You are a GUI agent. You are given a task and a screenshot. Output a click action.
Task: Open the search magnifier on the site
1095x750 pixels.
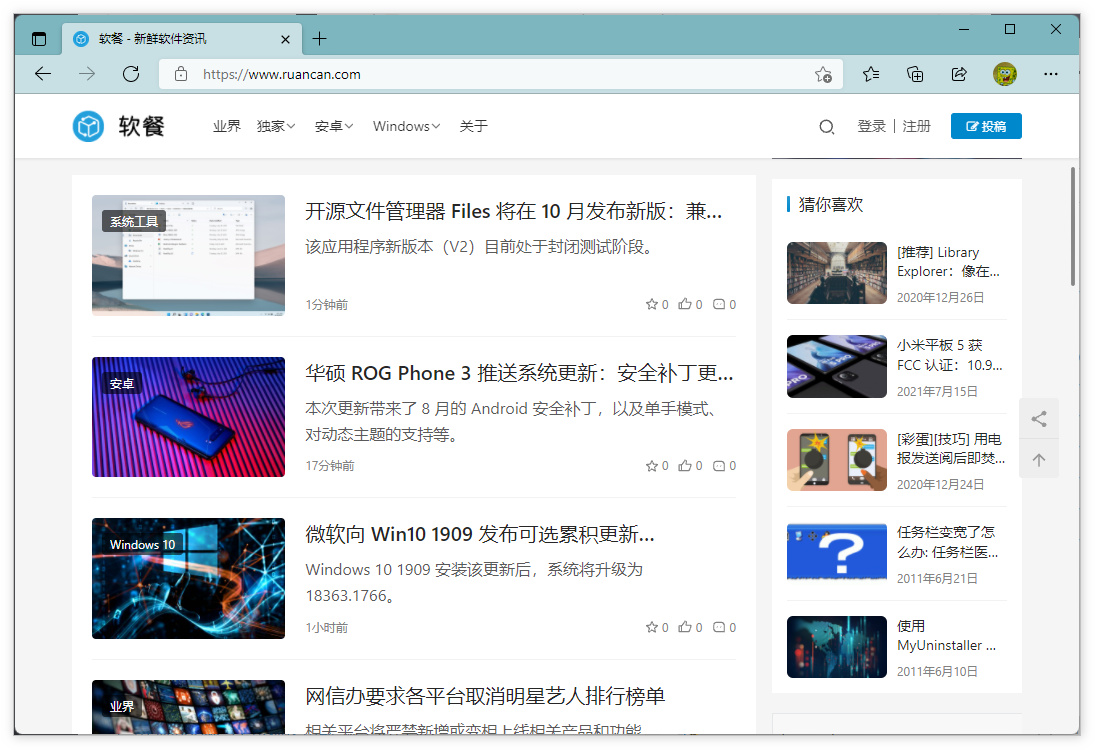point(826,126)
